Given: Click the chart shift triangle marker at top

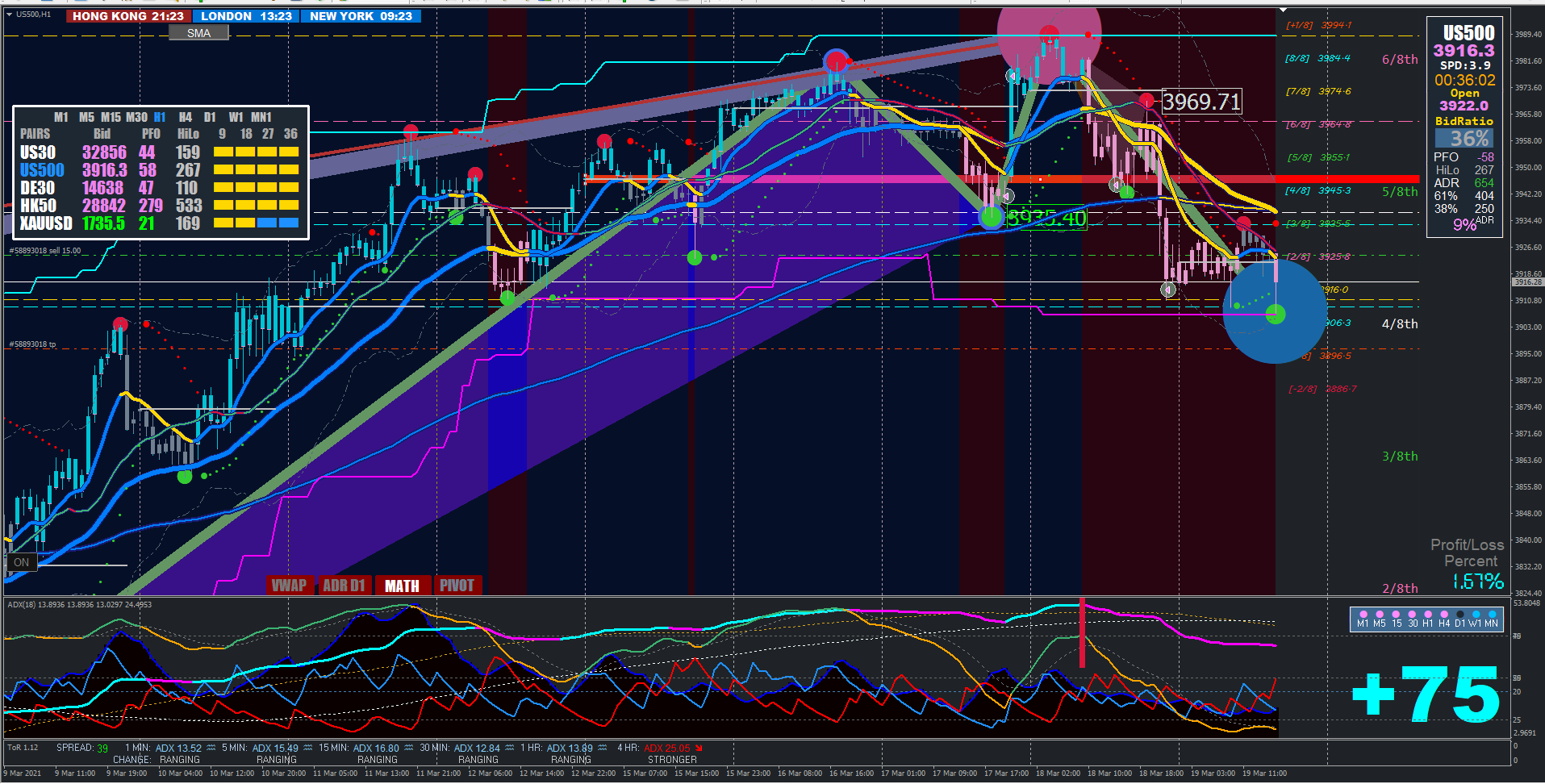Looking at the screenshot, I should click(x=1283, y=10).
